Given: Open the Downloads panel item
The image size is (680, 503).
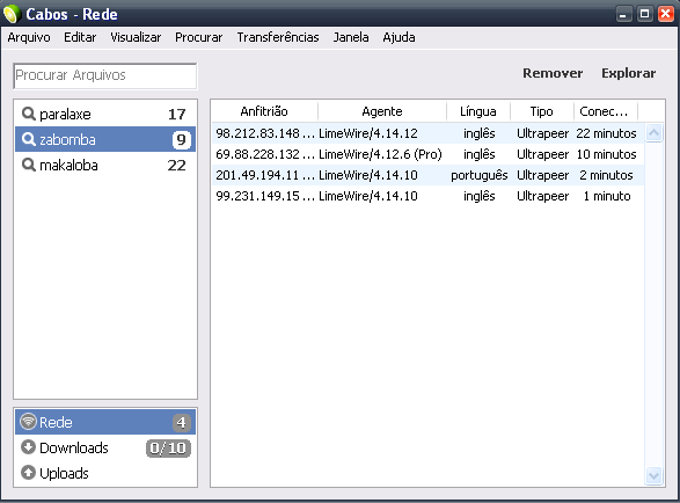Looking at the screenshot, I should 105,447.
